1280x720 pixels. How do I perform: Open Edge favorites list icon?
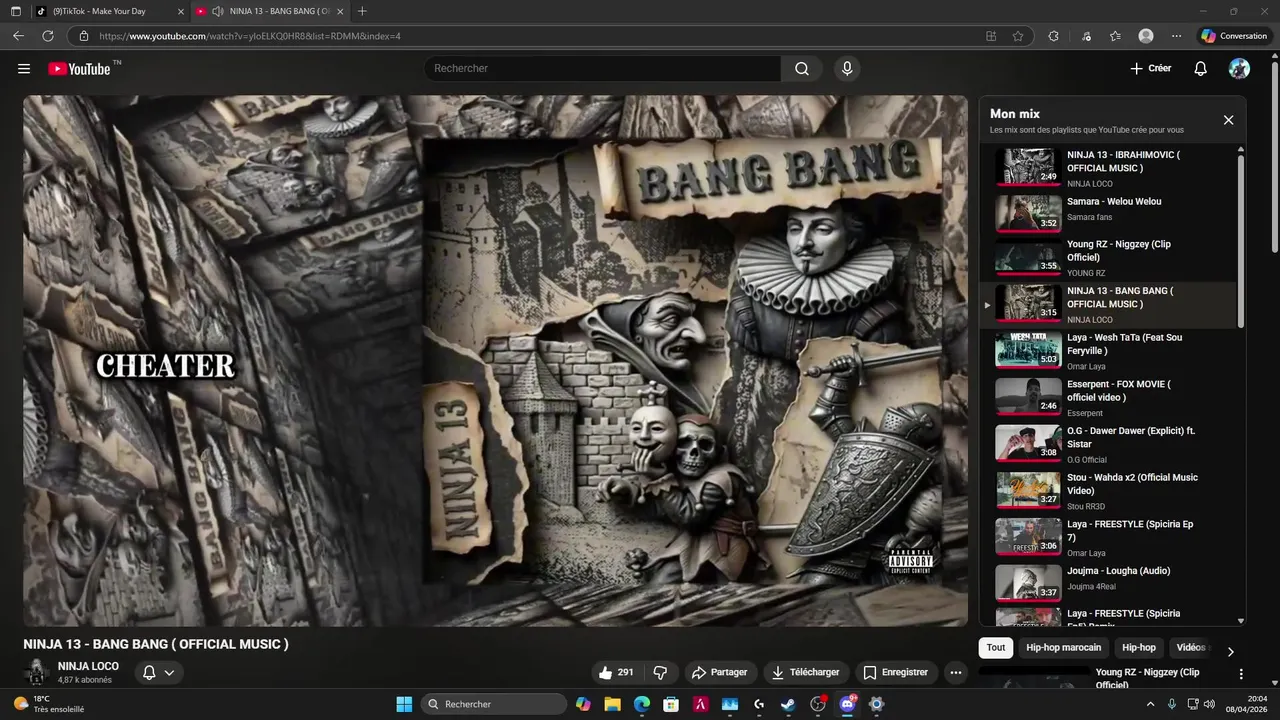pyautogui.click(x=1115, y=36)
